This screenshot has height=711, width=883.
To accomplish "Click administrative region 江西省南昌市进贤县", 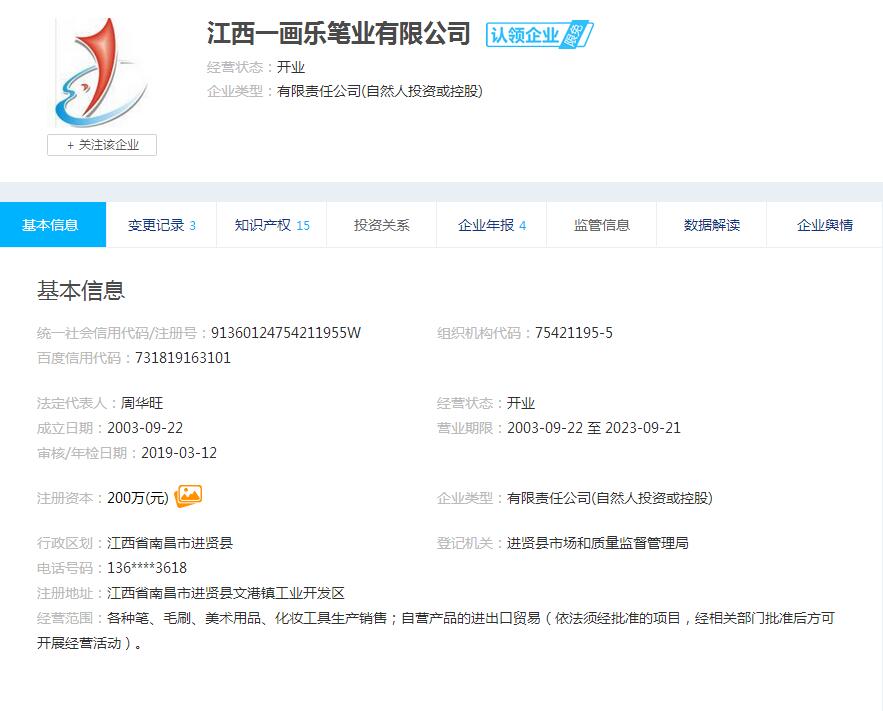I will (170, 543).
